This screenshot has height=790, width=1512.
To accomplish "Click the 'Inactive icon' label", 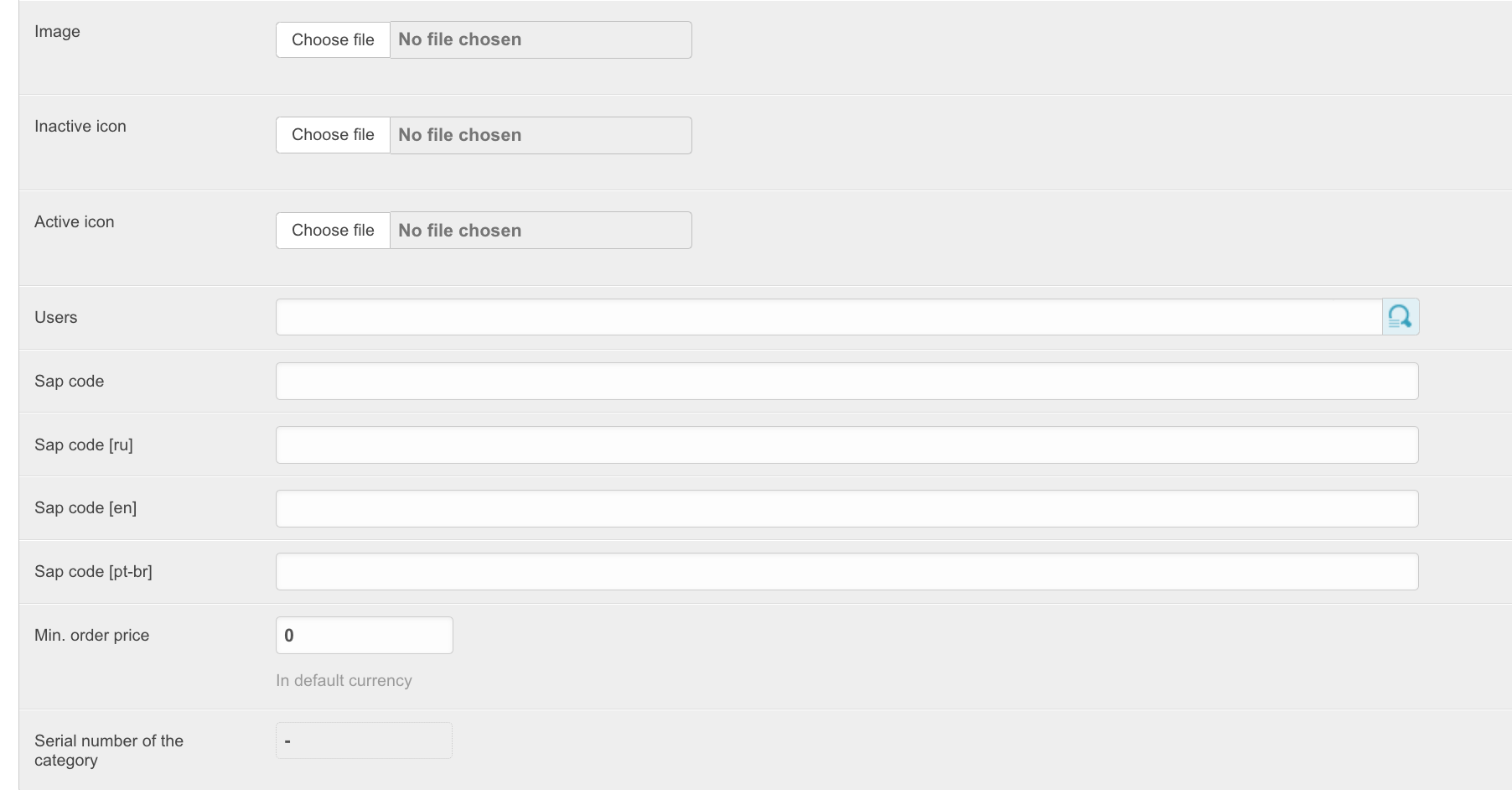I will pyautogui.click(x=80, y=127).
